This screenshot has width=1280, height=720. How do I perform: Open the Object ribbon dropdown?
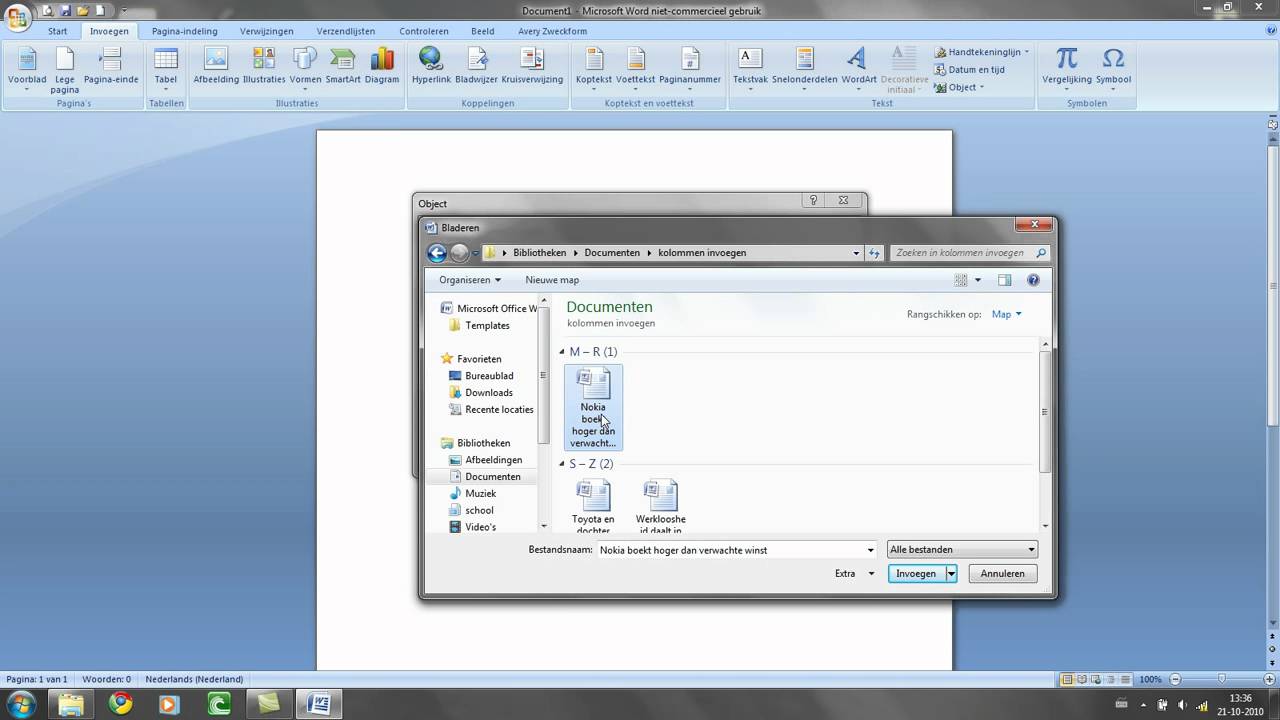[x=960, y=87]
